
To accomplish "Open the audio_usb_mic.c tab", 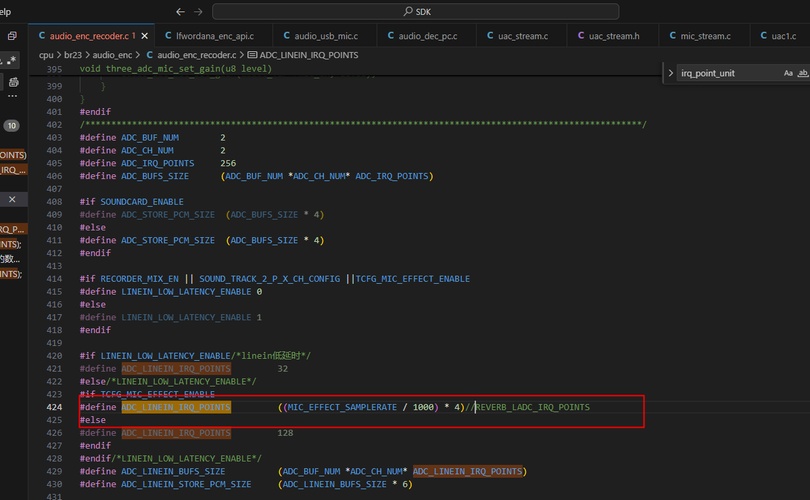I will pyautogui.click(x=326, y=36).
